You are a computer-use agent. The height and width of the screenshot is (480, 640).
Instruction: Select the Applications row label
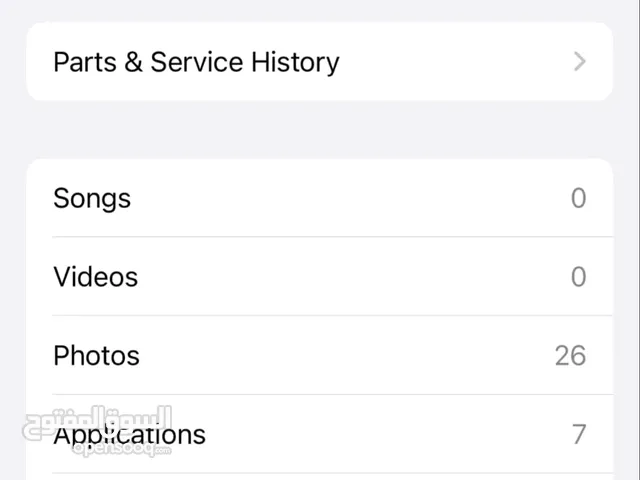pyautogui.click(x=129, y=435)
